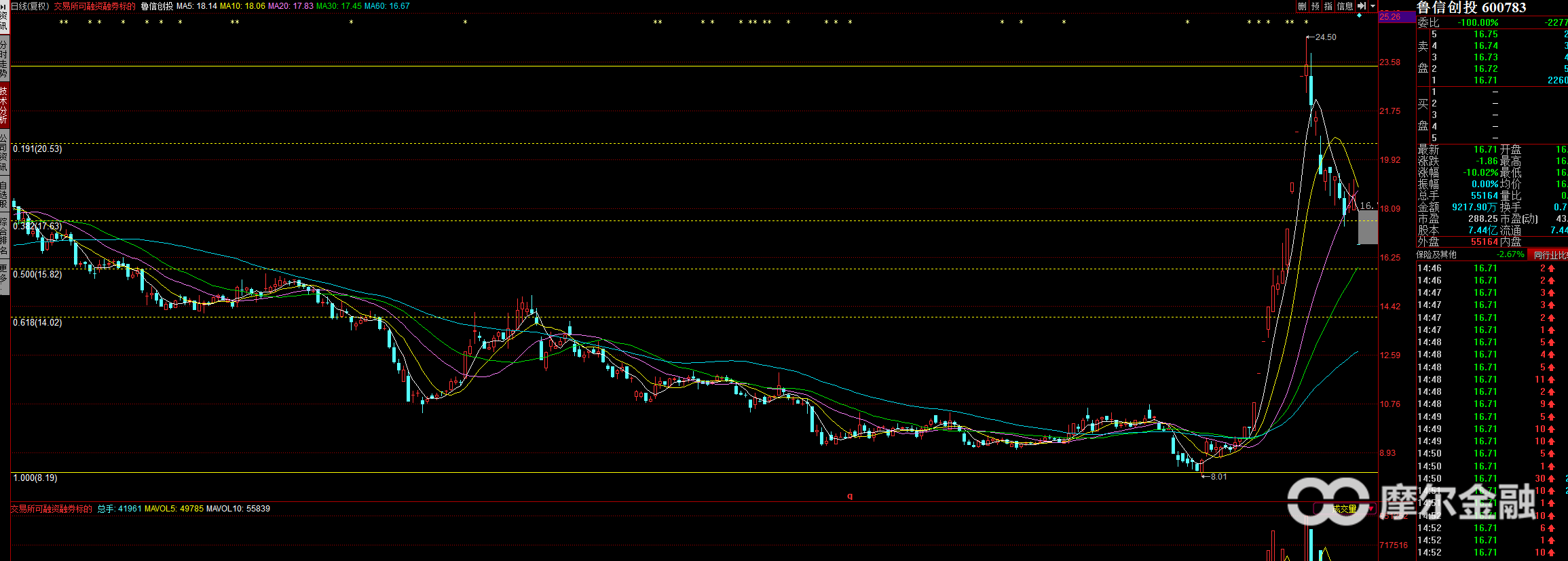Click the 1.000(8.19) Fibonacci level label
Image resolution: width=1568 pixels, height=561 pixels.
point(35,478)
